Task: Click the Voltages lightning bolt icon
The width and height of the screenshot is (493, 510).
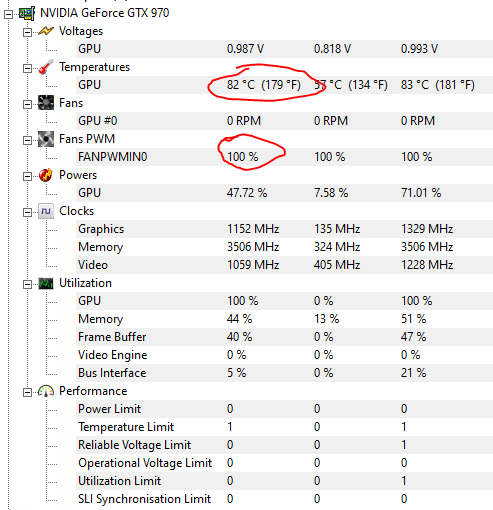Action: [46, 31]
